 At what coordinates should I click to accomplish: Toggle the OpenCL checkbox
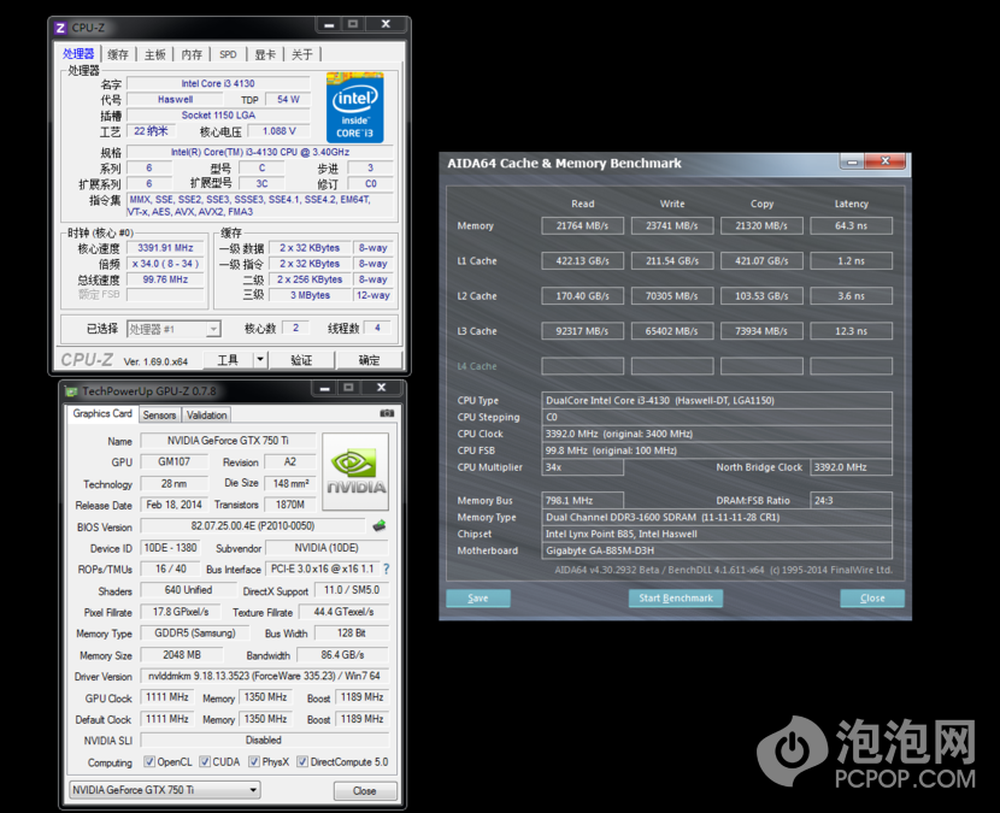pos(149,761)
